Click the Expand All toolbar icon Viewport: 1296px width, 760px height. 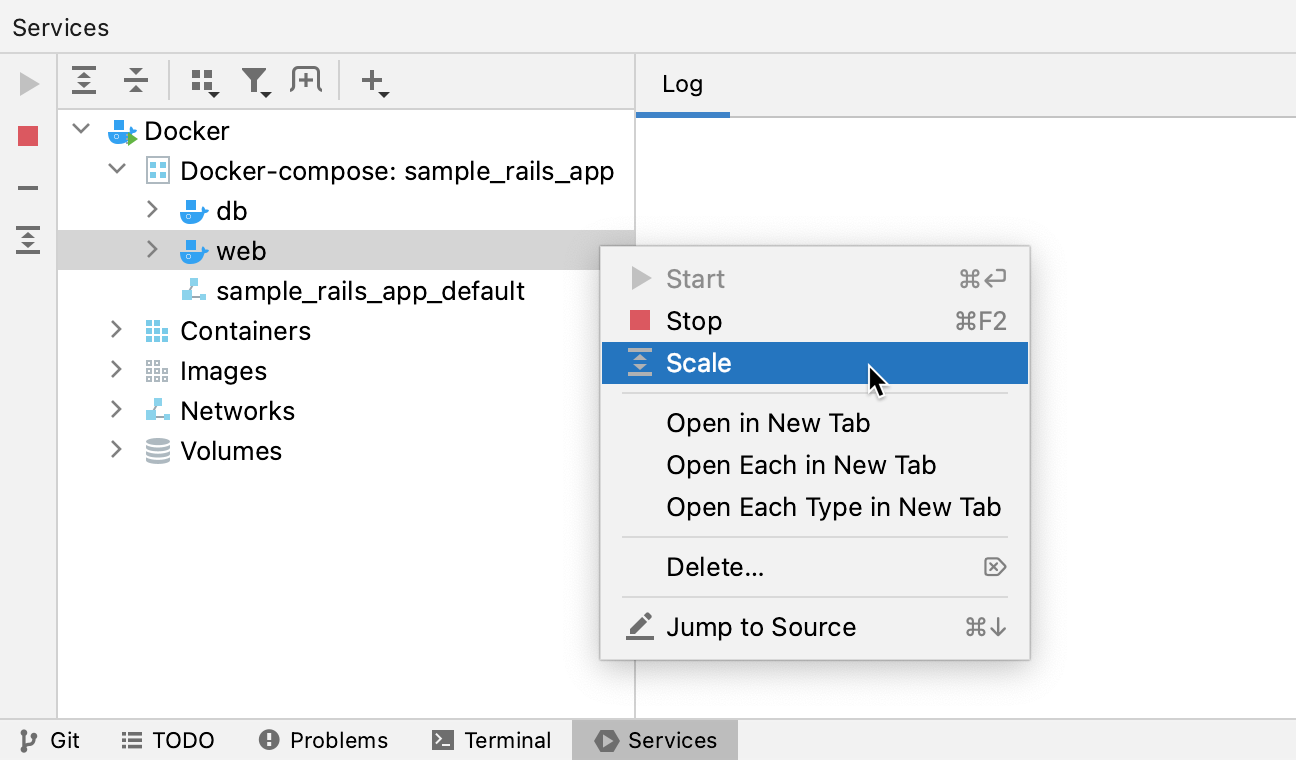[84, 80]
